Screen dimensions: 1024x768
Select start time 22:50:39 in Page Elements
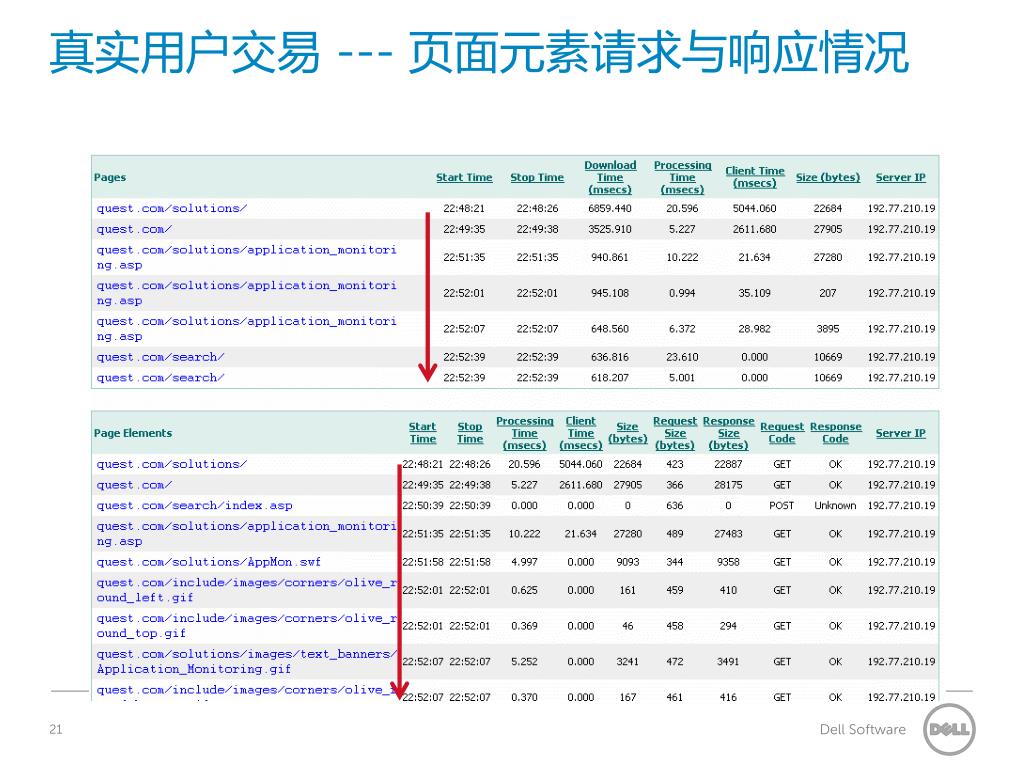(x=423, y=505)
